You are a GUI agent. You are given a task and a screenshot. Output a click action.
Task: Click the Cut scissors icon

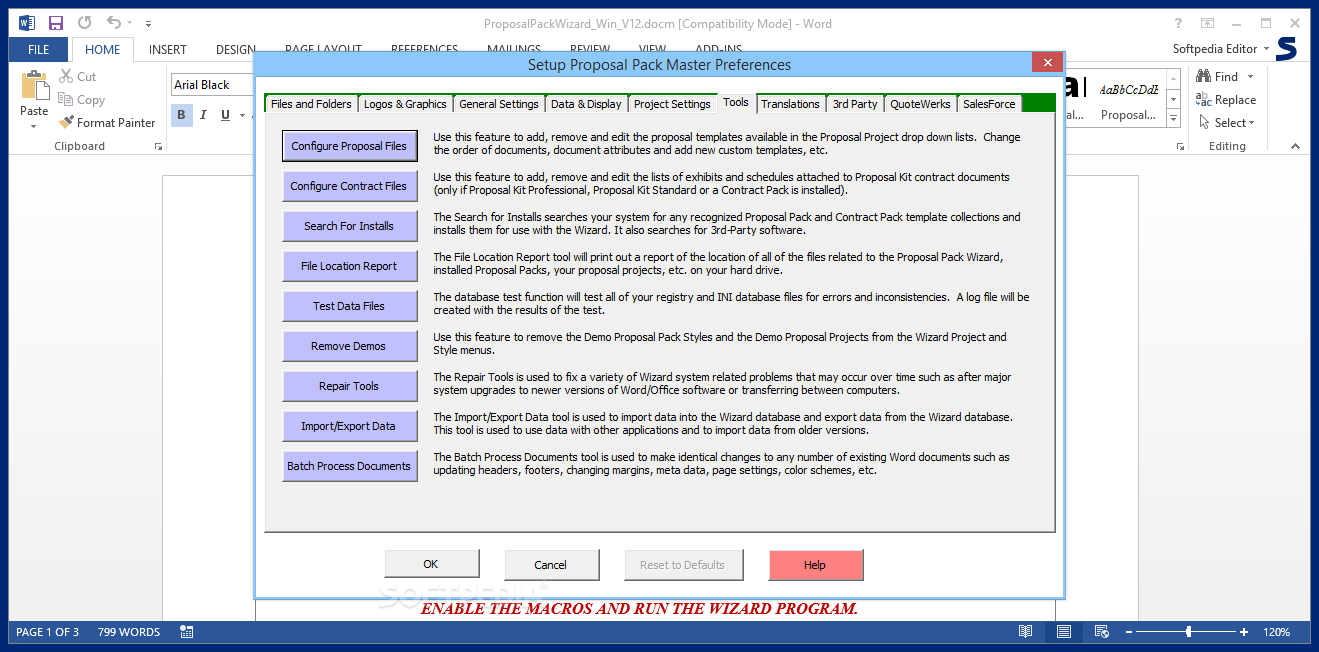[x=66, y=76]
